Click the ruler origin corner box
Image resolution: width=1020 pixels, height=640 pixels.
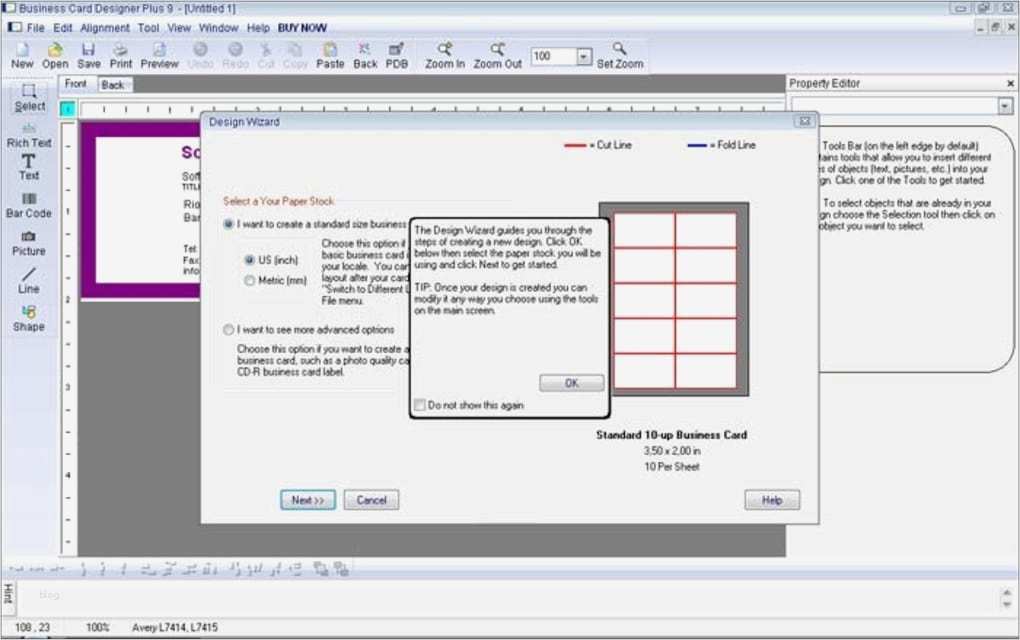click(x=68, y=109)
